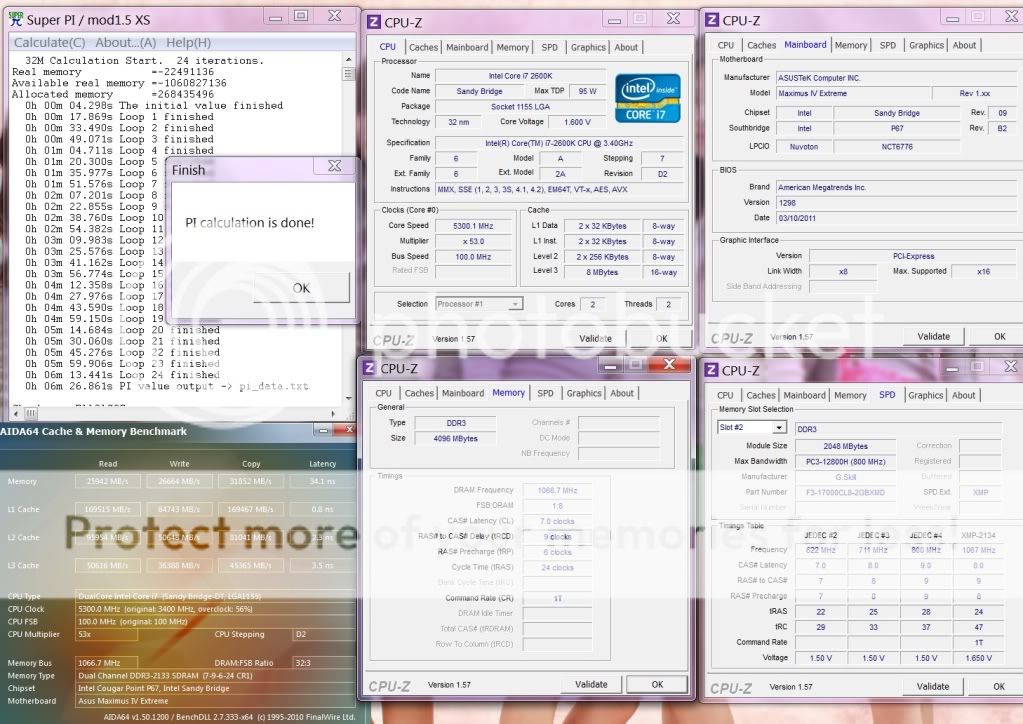Image resolution: width=1023 pixels, height=724 pixels.
Task: Click the Z logo of the CPU-Z Mainboard window
Action: point(712,20)
